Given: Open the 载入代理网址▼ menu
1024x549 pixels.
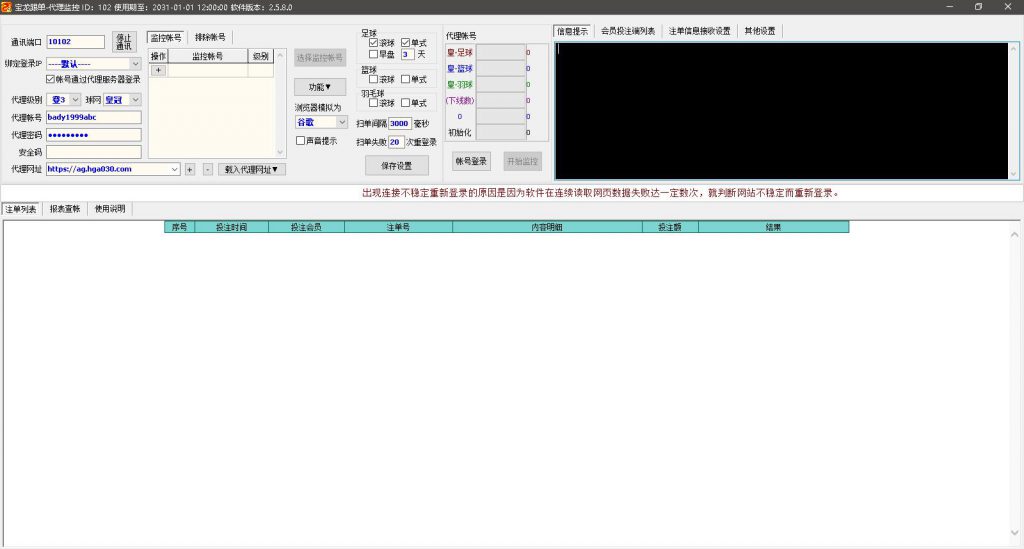Looking at the screenshot, I should pos(254,169).
